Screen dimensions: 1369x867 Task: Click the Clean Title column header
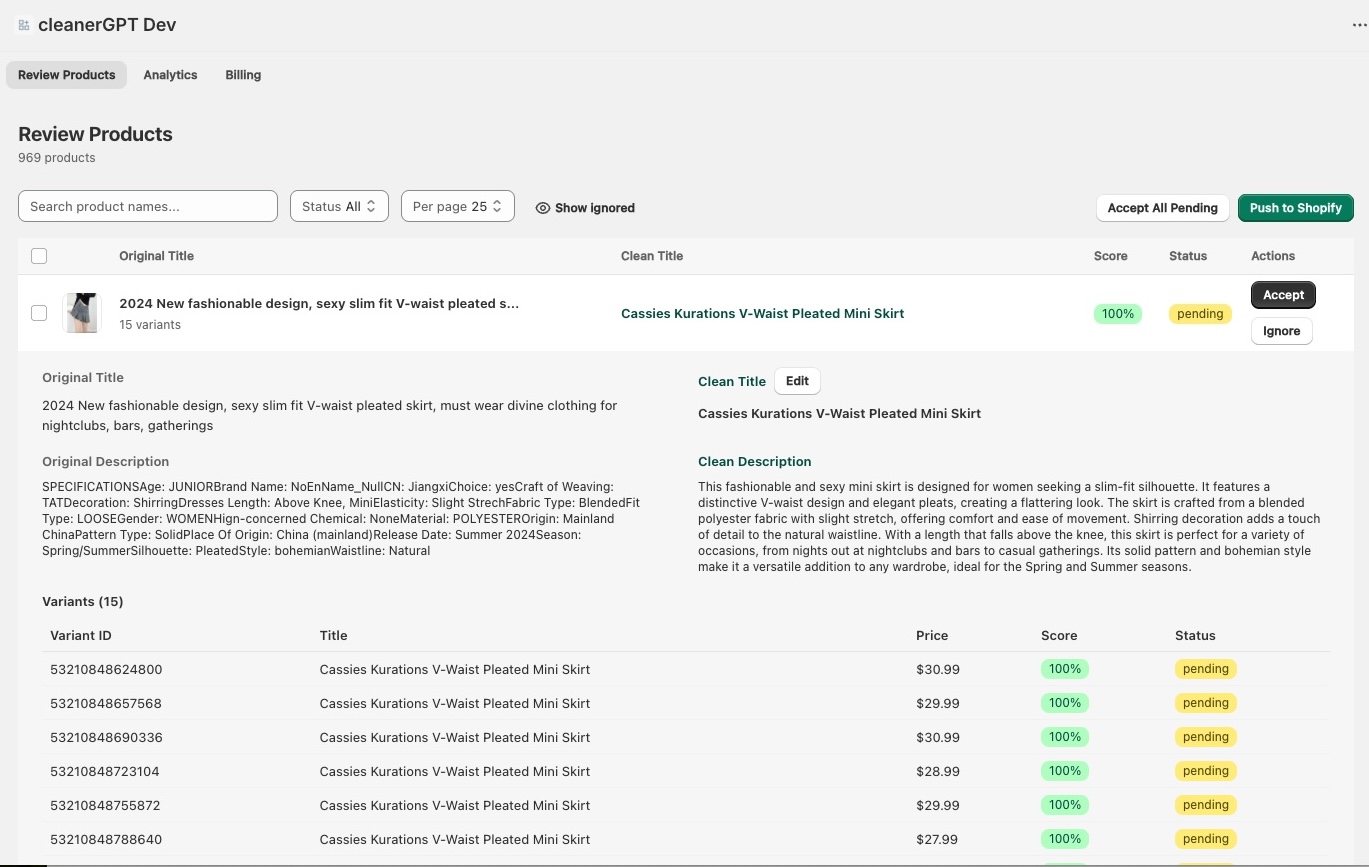pyautogui.click(x=652, y=256)
